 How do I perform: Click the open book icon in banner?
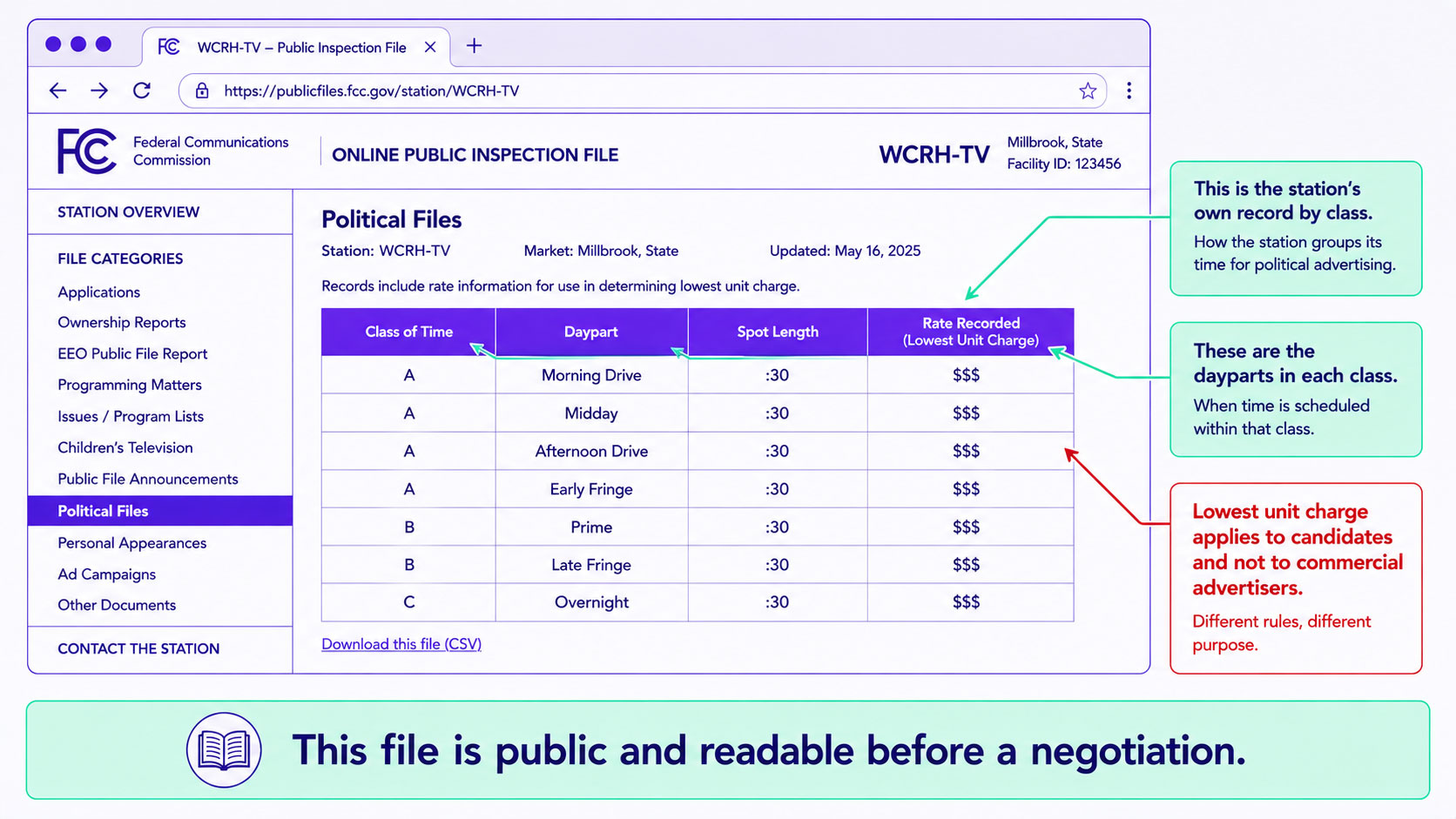(224, 750)
